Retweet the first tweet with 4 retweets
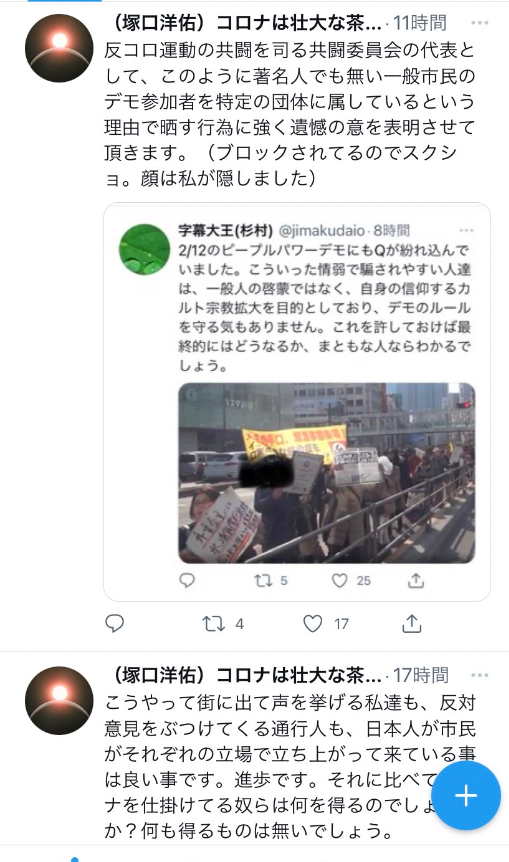This screenshot has width=509, height=862. (213, 623)
